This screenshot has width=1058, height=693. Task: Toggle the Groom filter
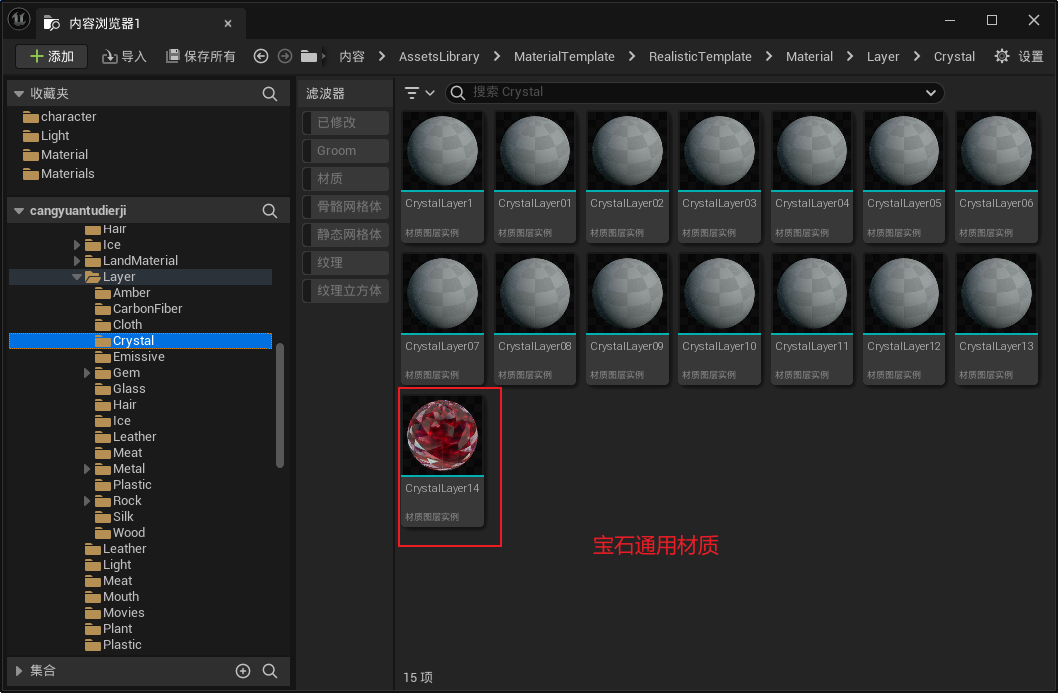345,151
